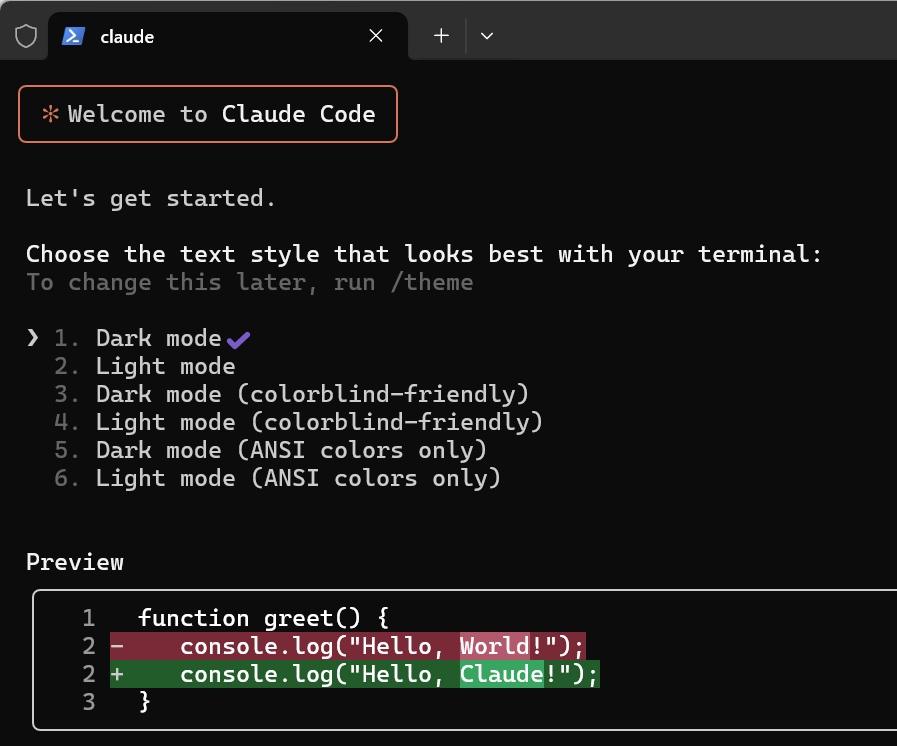This screenshot has width=897, height=746.
Task: Click the purple checkmark beside Dark mode
Action: pyautogui.click(x=238, y=339)
